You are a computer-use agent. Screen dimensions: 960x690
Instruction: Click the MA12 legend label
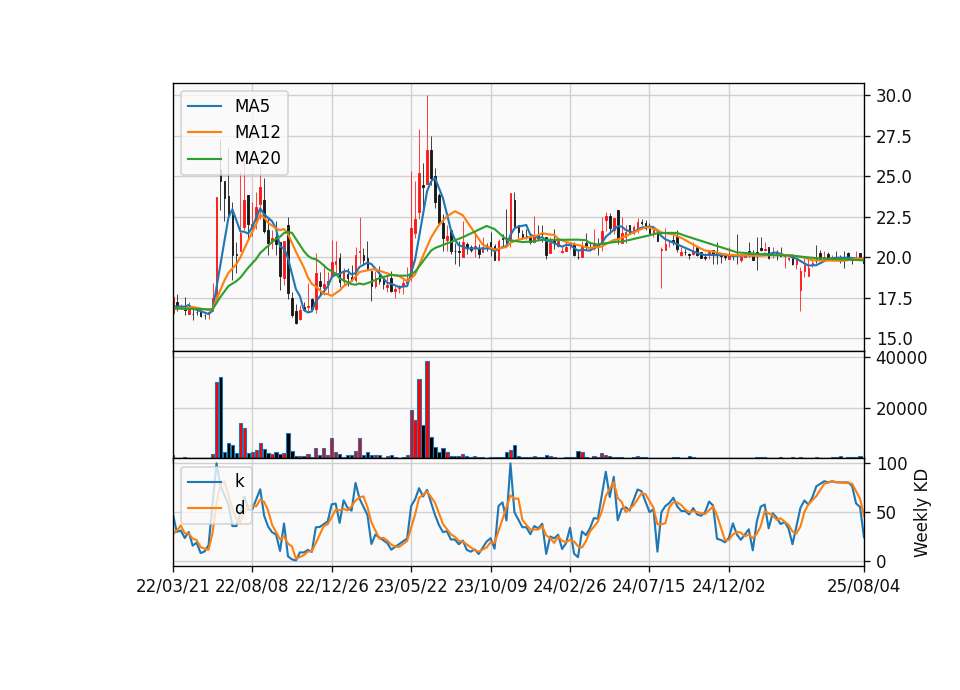[x=257, y=132]
